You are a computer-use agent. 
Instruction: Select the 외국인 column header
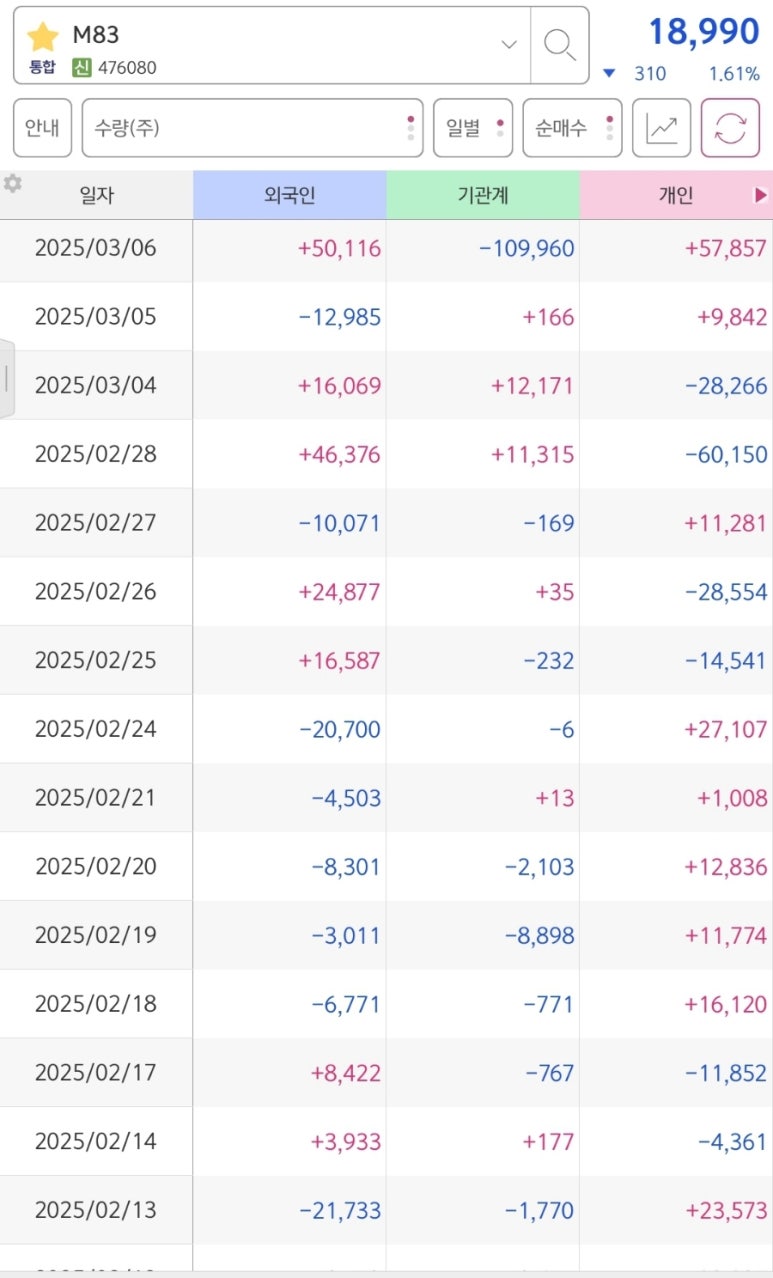pos(290,195)
